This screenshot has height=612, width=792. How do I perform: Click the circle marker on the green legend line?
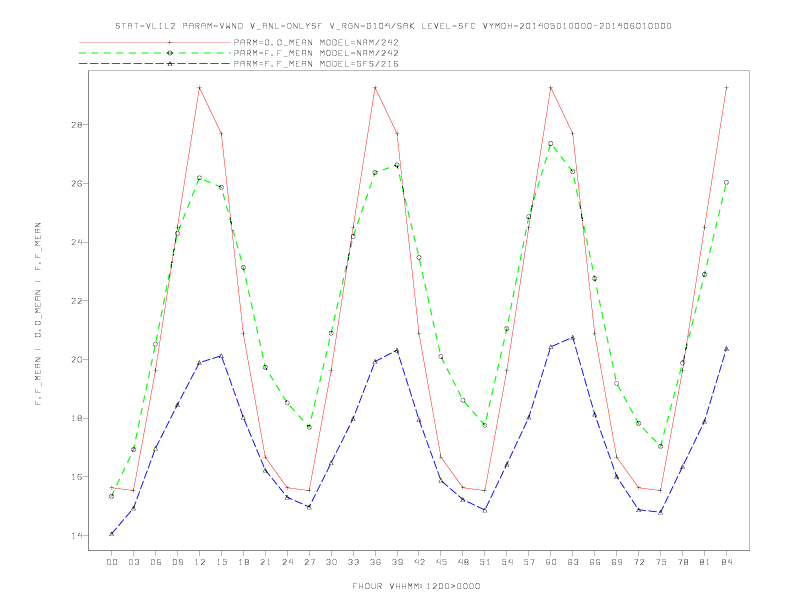pos(170,53)
